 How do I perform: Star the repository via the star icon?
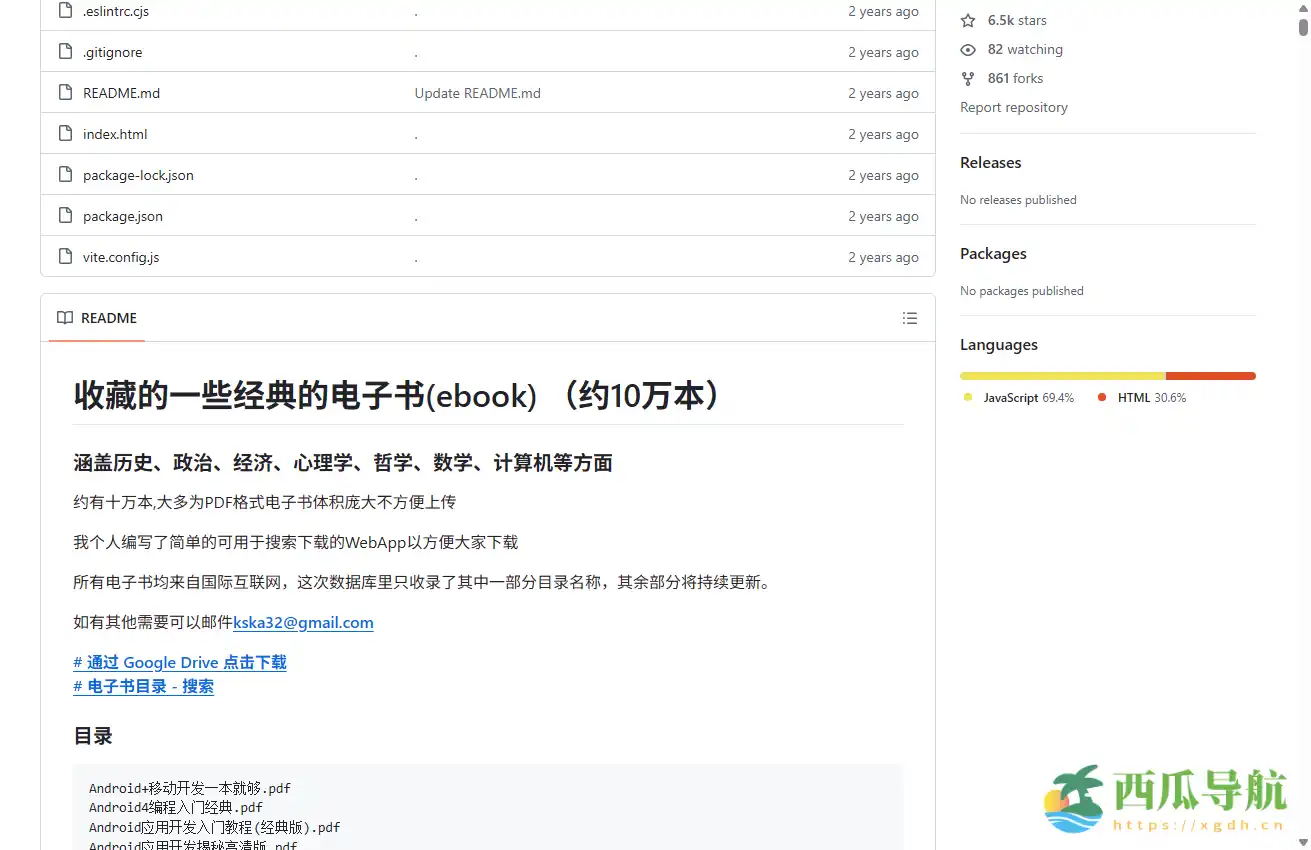(x=967, y=20)
